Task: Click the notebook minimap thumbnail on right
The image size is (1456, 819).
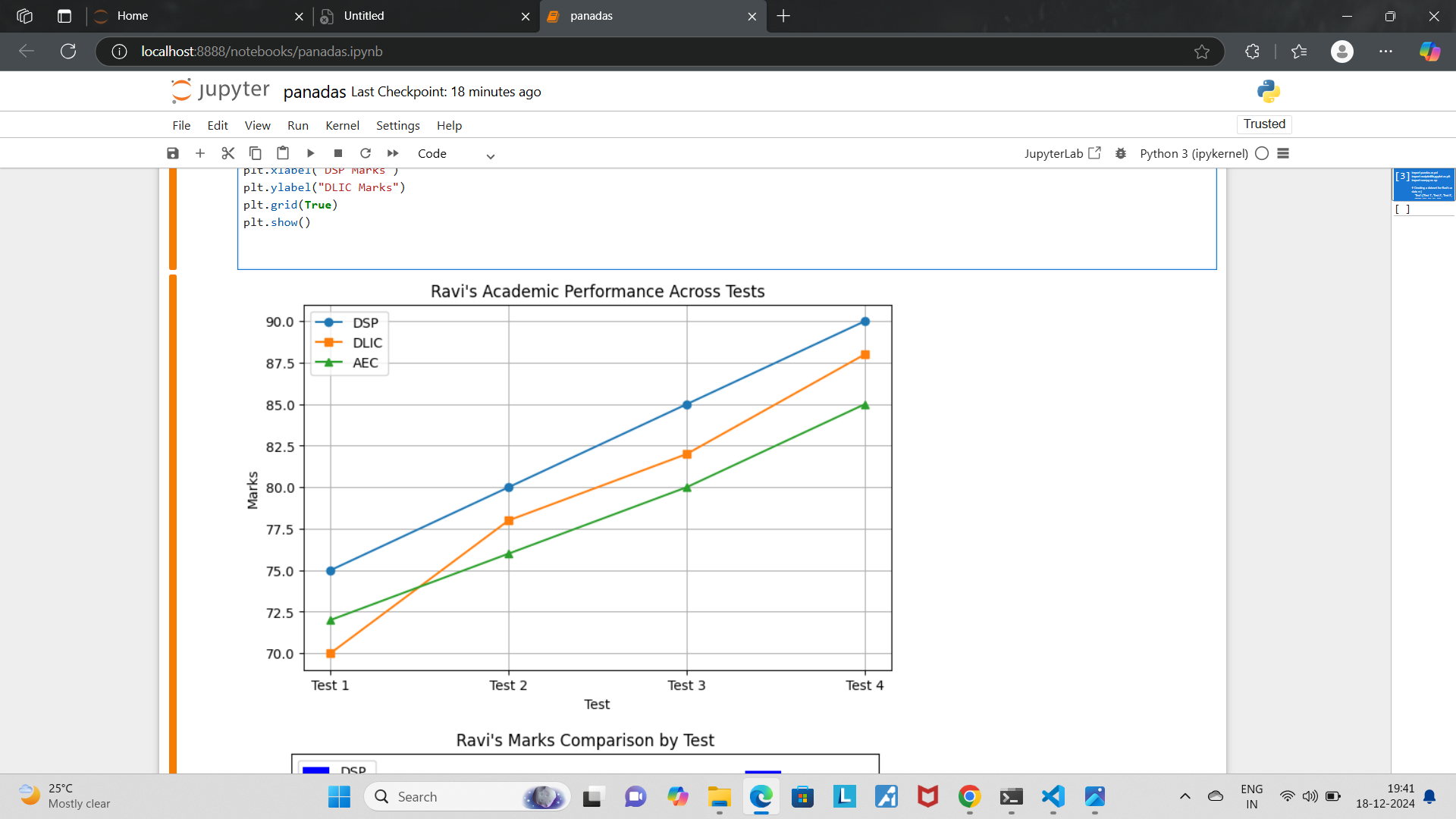Action: (x=1423, y=184)
